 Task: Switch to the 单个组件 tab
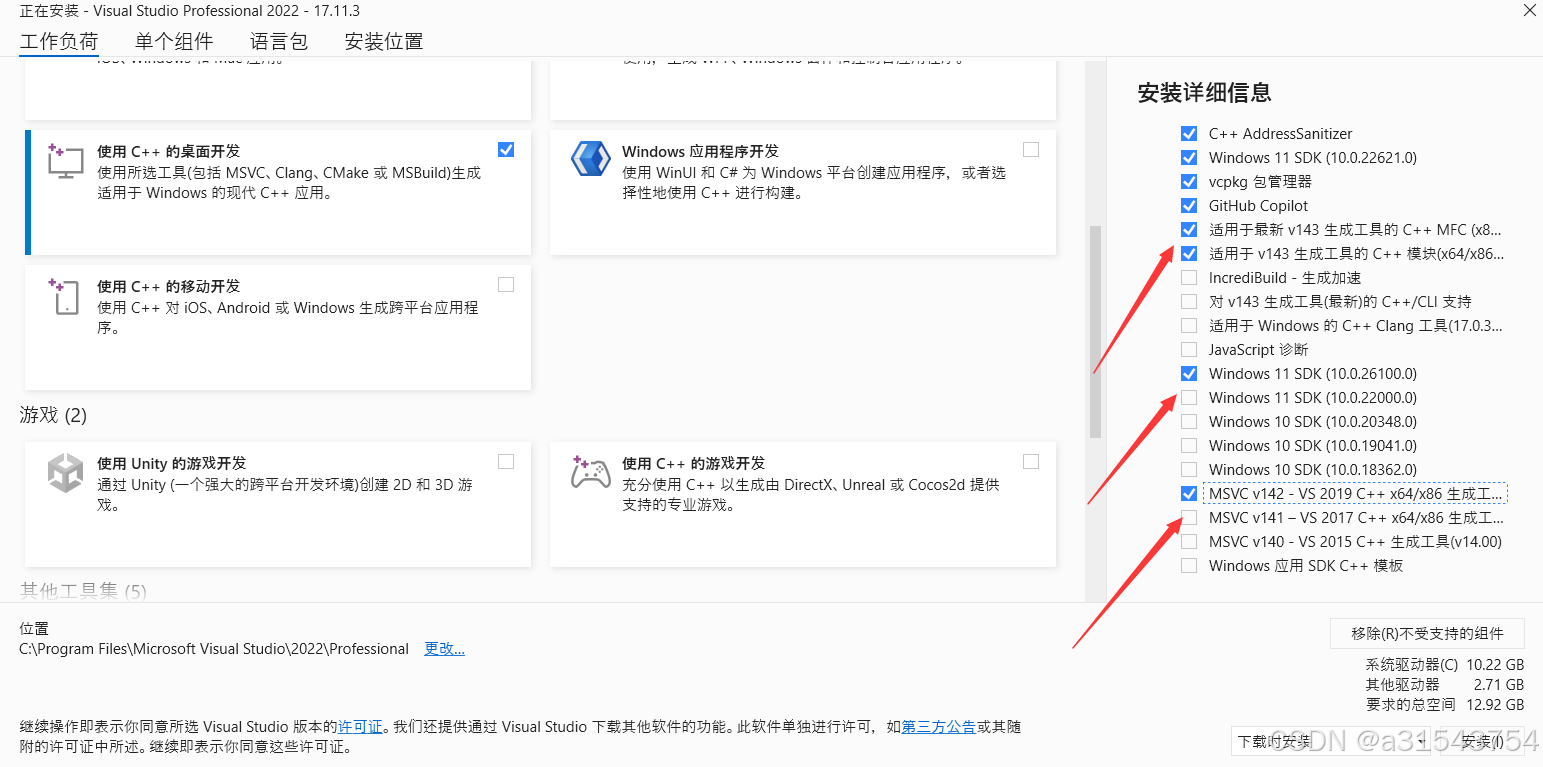point(174,42)
